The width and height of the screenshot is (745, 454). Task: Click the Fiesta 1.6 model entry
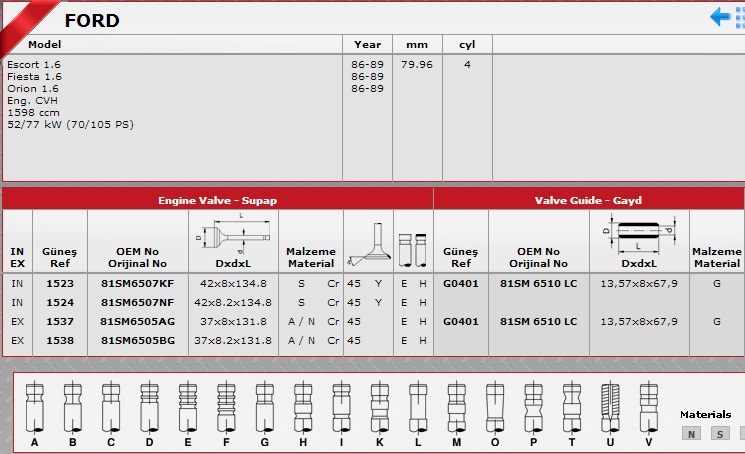tap(34, 76)
